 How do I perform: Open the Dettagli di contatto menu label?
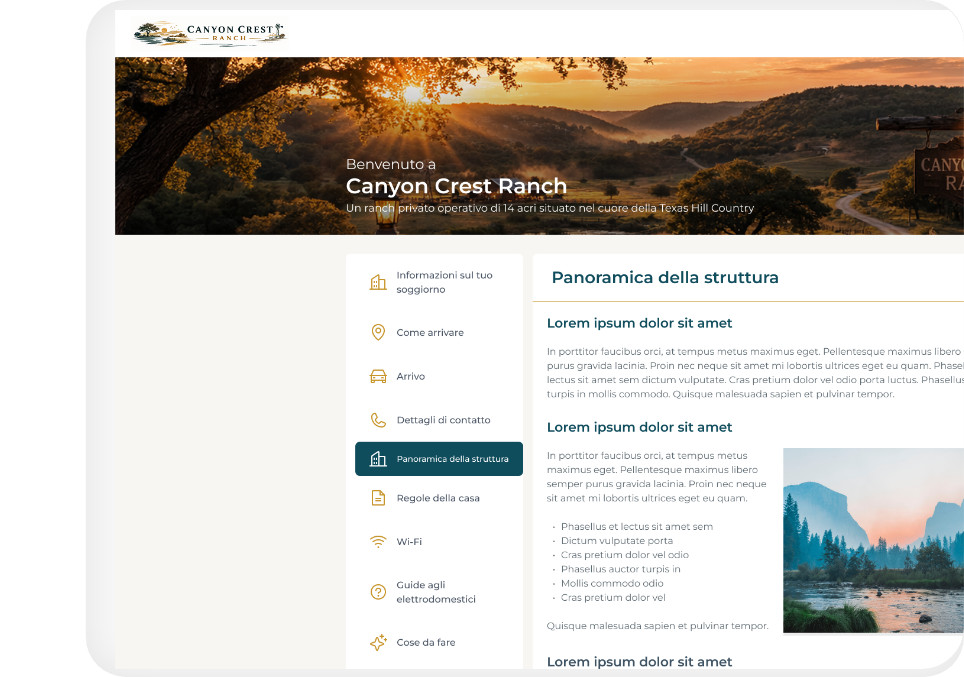point(443,421)
